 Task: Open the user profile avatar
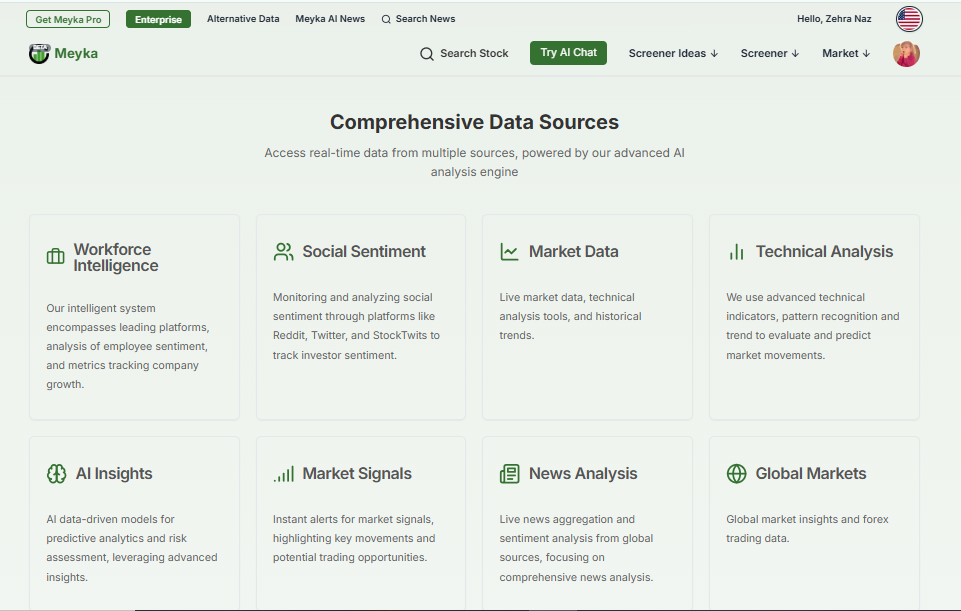pos(906,54)
